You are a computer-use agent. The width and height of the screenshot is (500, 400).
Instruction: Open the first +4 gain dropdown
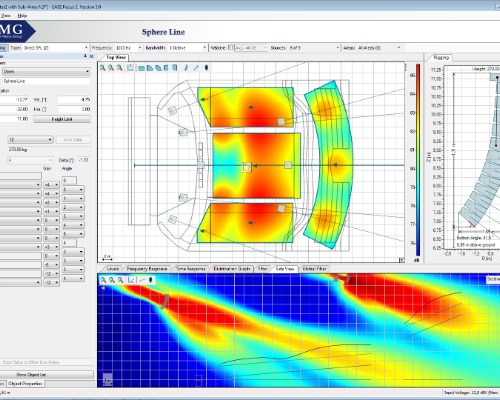(x=51, y=185)
